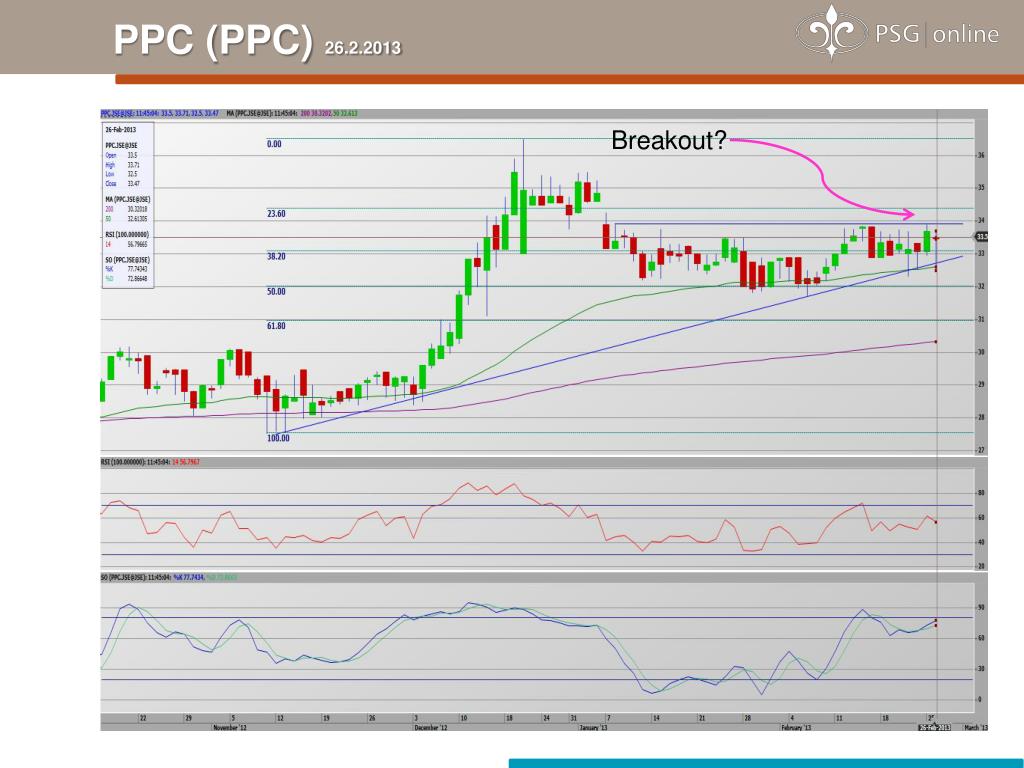Click the SO panel header label
The image size is (1024, 768).
169,577
